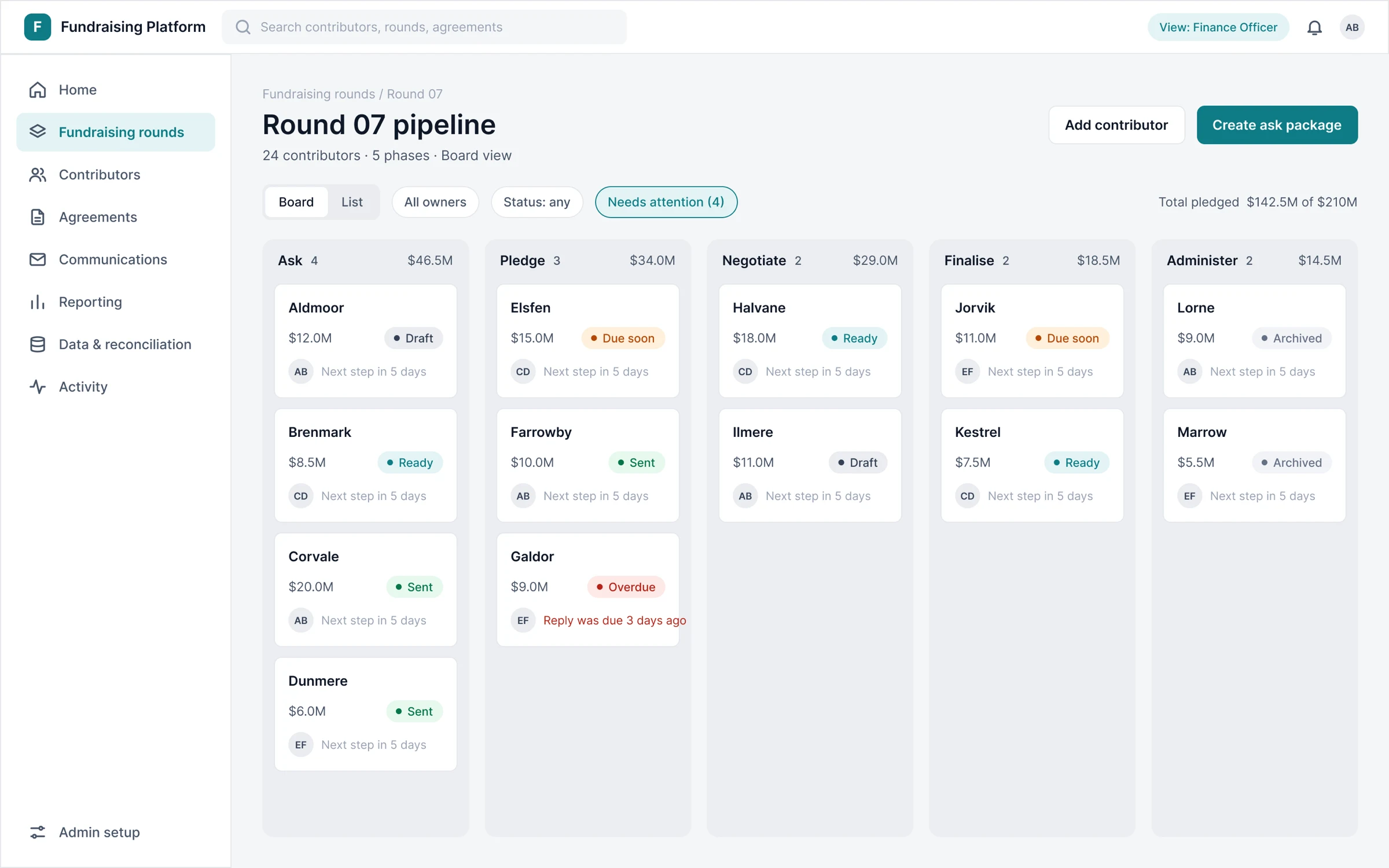The width and height of the screenshot is (1389, 868).
Task: Open the notifications bell
Action: (x=1314, y=27)
